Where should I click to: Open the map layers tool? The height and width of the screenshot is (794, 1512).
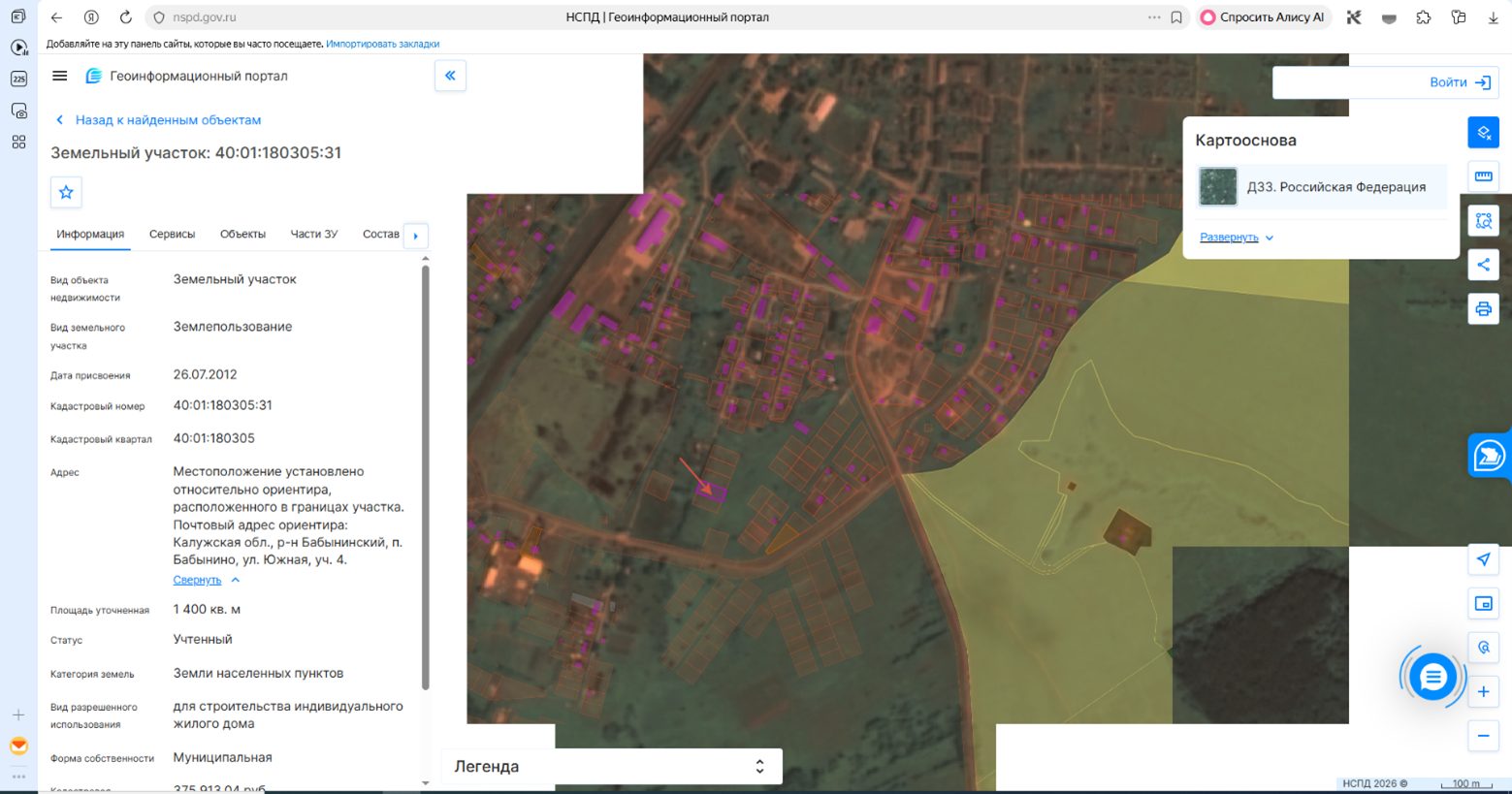pyautogui.click(x=1483, y=132)
